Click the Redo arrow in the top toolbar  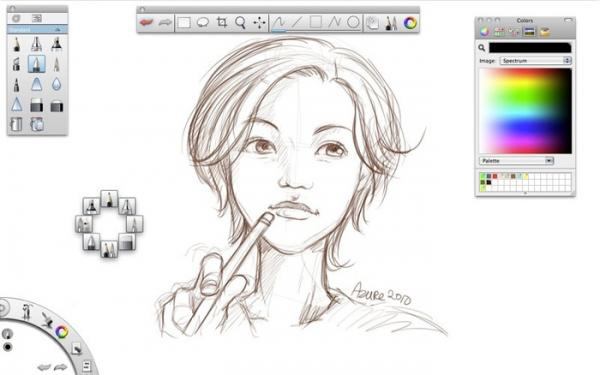165,23
